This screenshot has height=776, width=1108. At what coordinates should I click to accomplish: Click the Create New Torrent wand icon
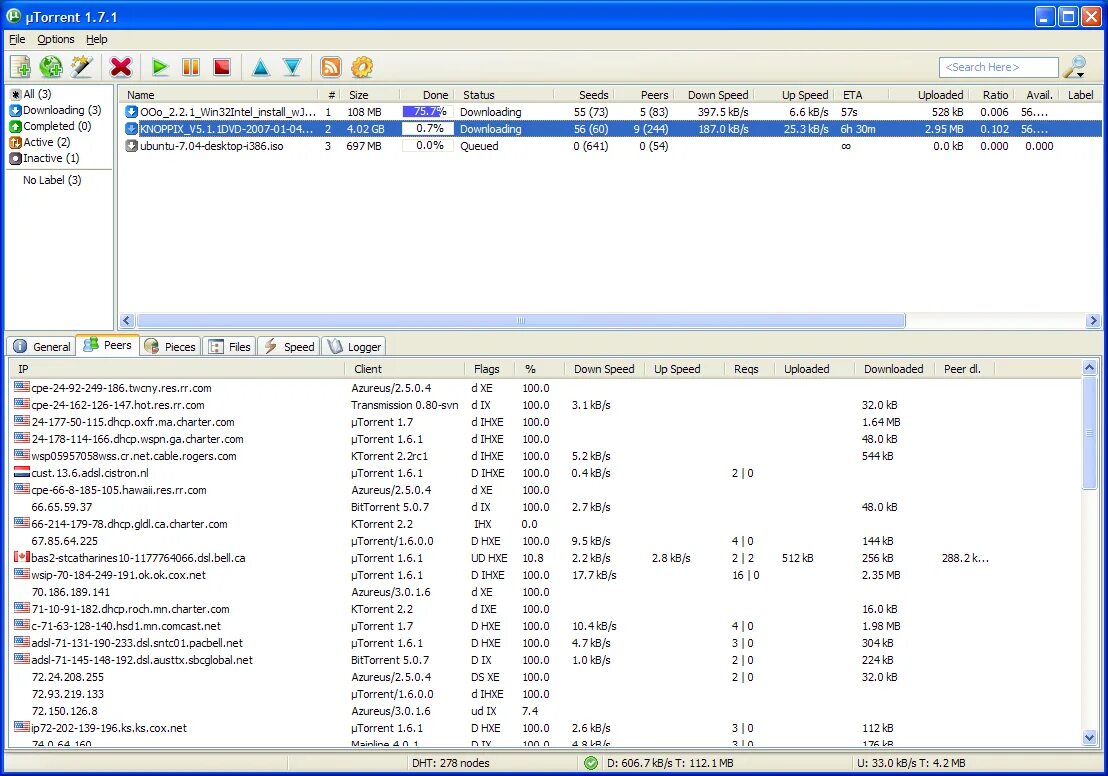coord(83,66)
